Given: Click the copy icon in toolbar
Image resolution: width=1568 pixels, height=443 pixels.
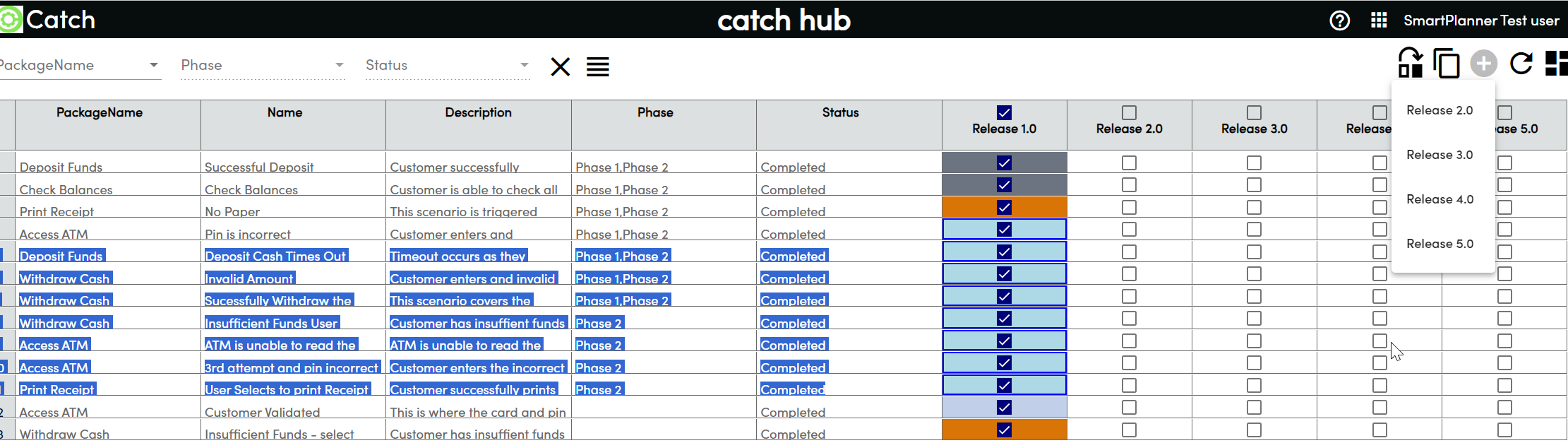Looking at the screenshot, I should pyautogui.click(x=1447, y=64).
